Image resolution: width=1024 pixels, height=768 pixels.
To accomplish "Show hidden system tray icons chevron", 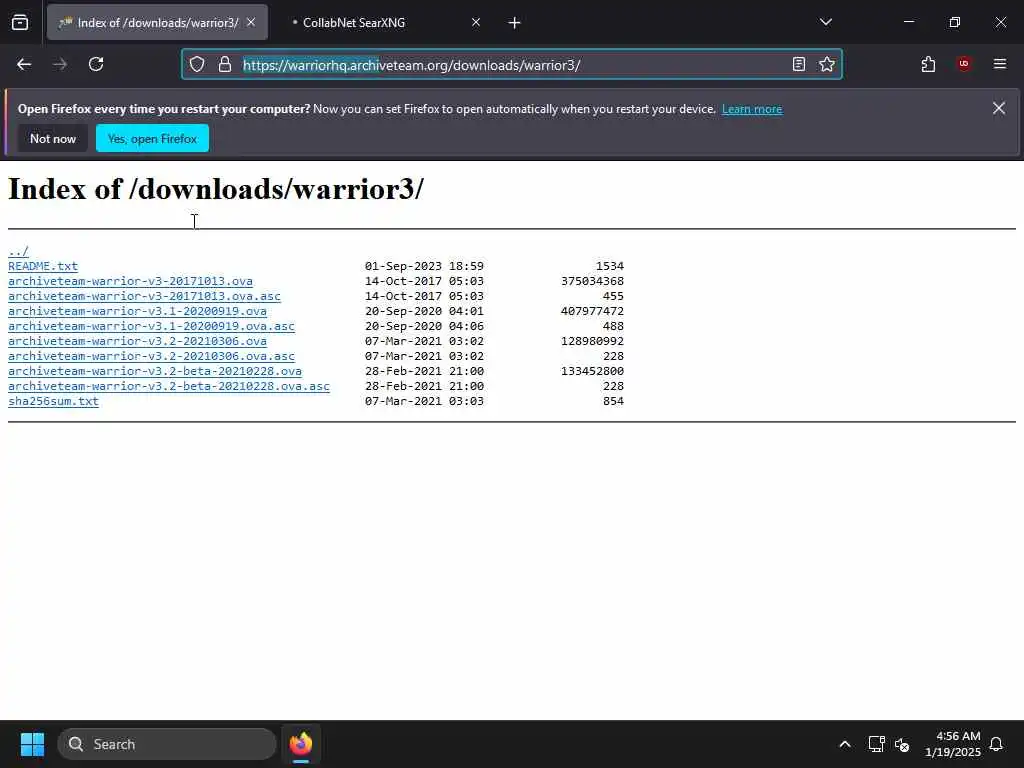I will [x=844, y=744].
